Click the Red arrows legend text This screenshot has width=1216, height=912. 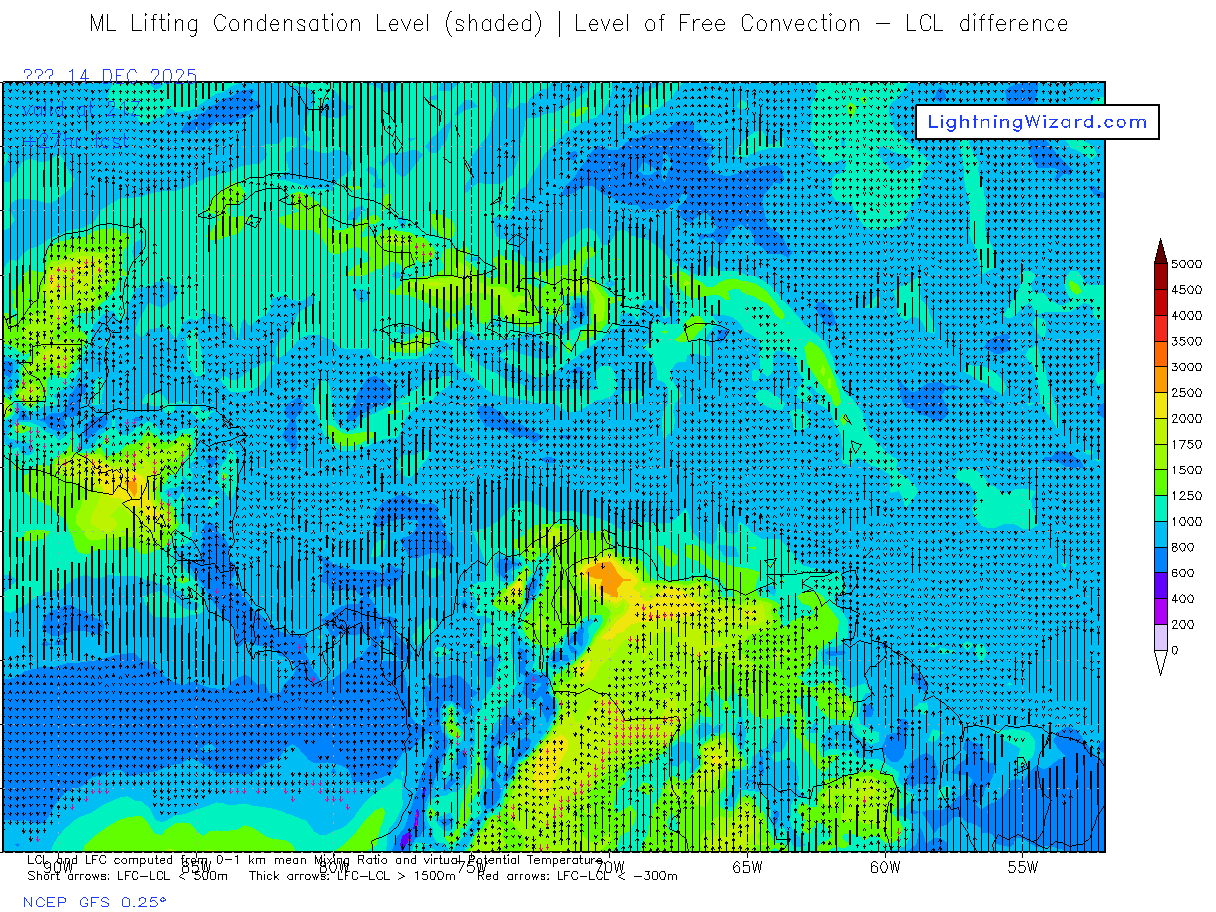coord(577,876)
